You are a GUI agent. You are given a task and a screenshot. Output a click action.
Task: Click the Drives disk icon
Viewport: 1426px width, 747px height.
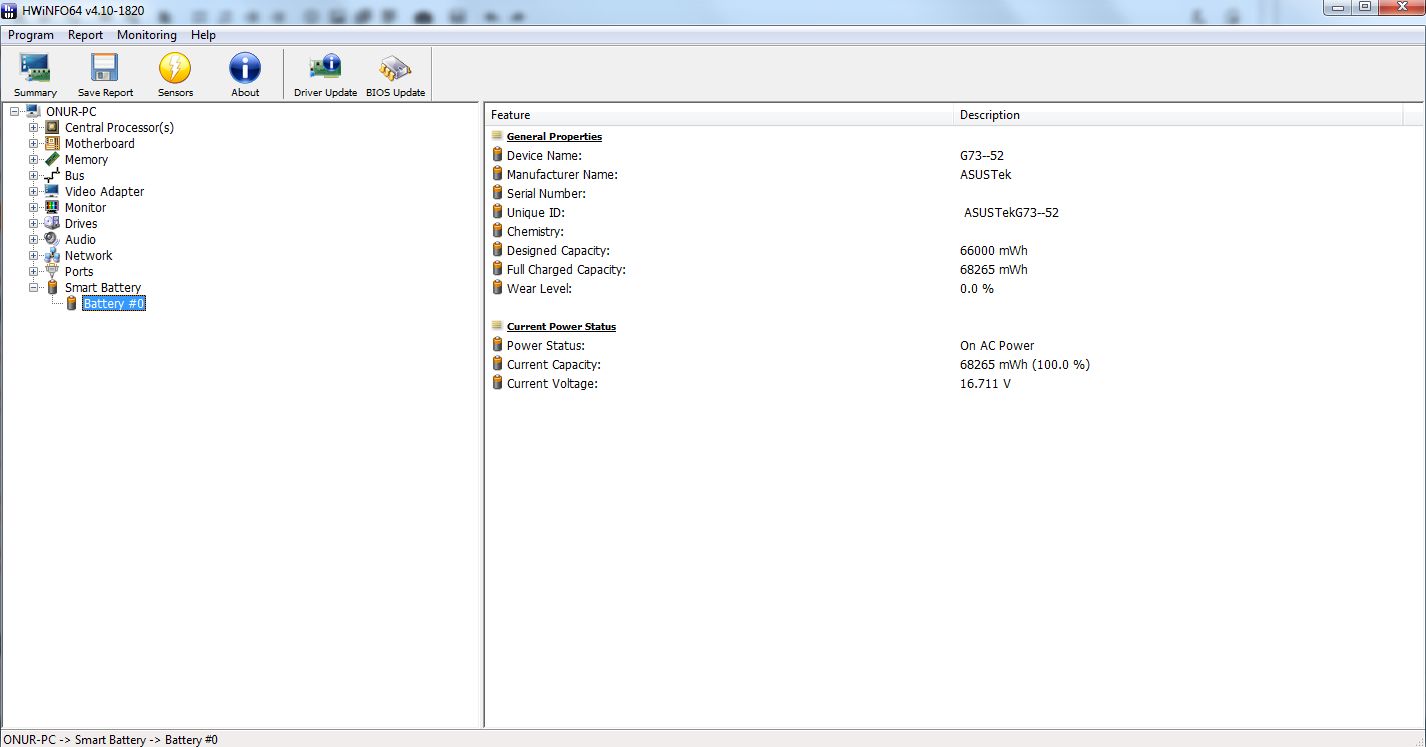click(x=52, y=223)
